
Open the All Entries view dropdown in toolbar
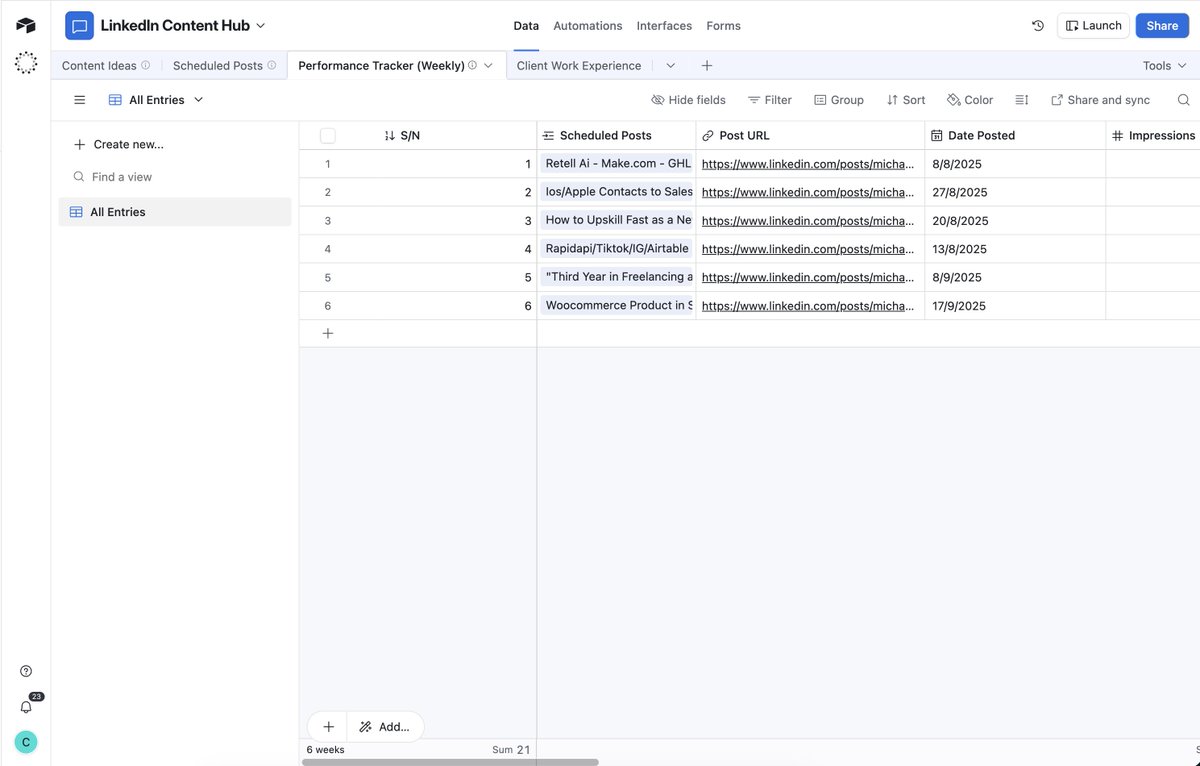click(156, 100)
